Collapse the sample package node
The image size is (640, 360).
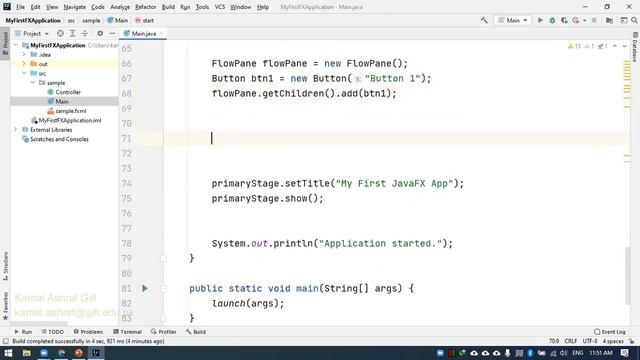33,83
